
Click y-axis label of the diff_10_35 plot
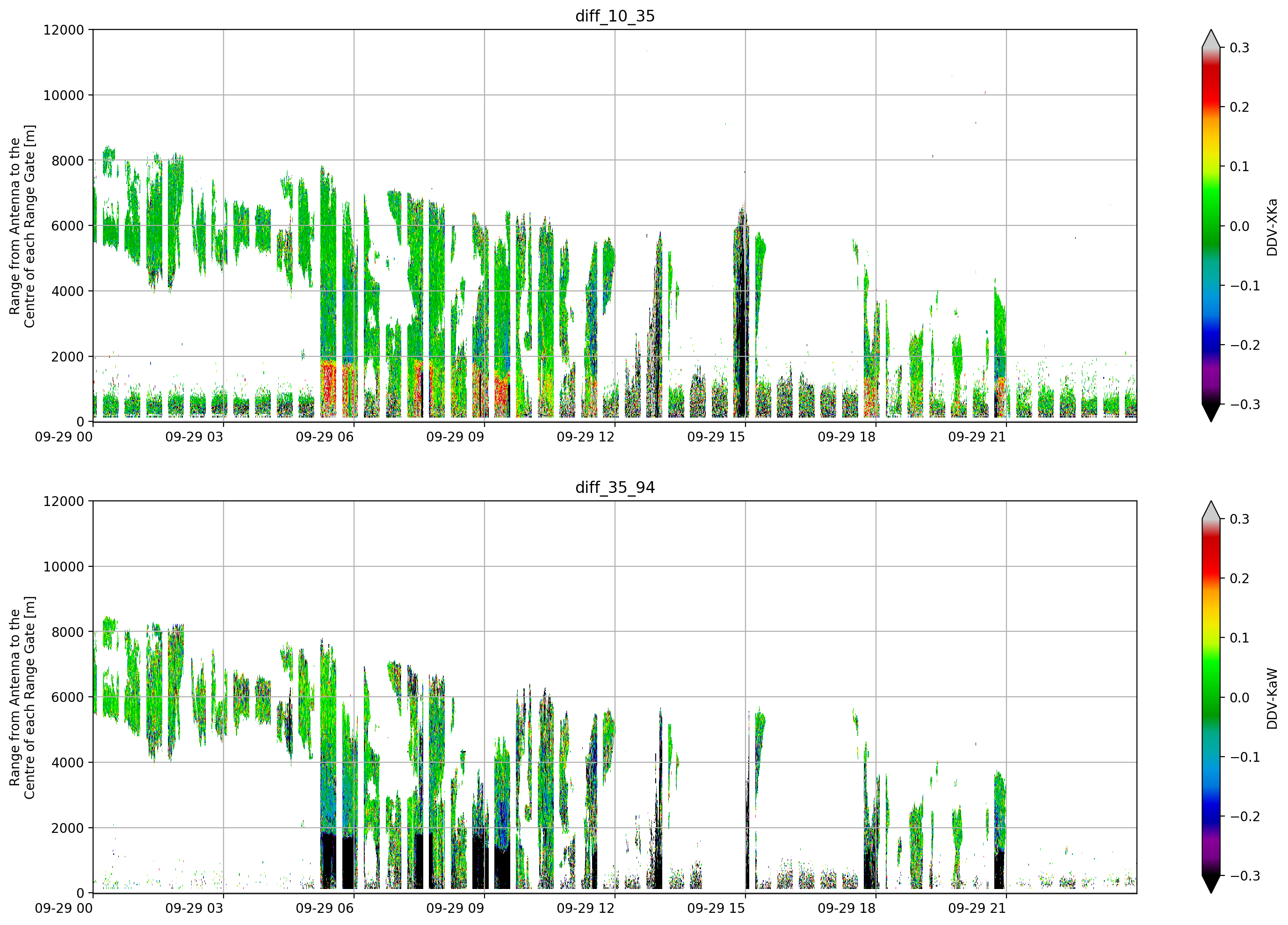(22, 226)
